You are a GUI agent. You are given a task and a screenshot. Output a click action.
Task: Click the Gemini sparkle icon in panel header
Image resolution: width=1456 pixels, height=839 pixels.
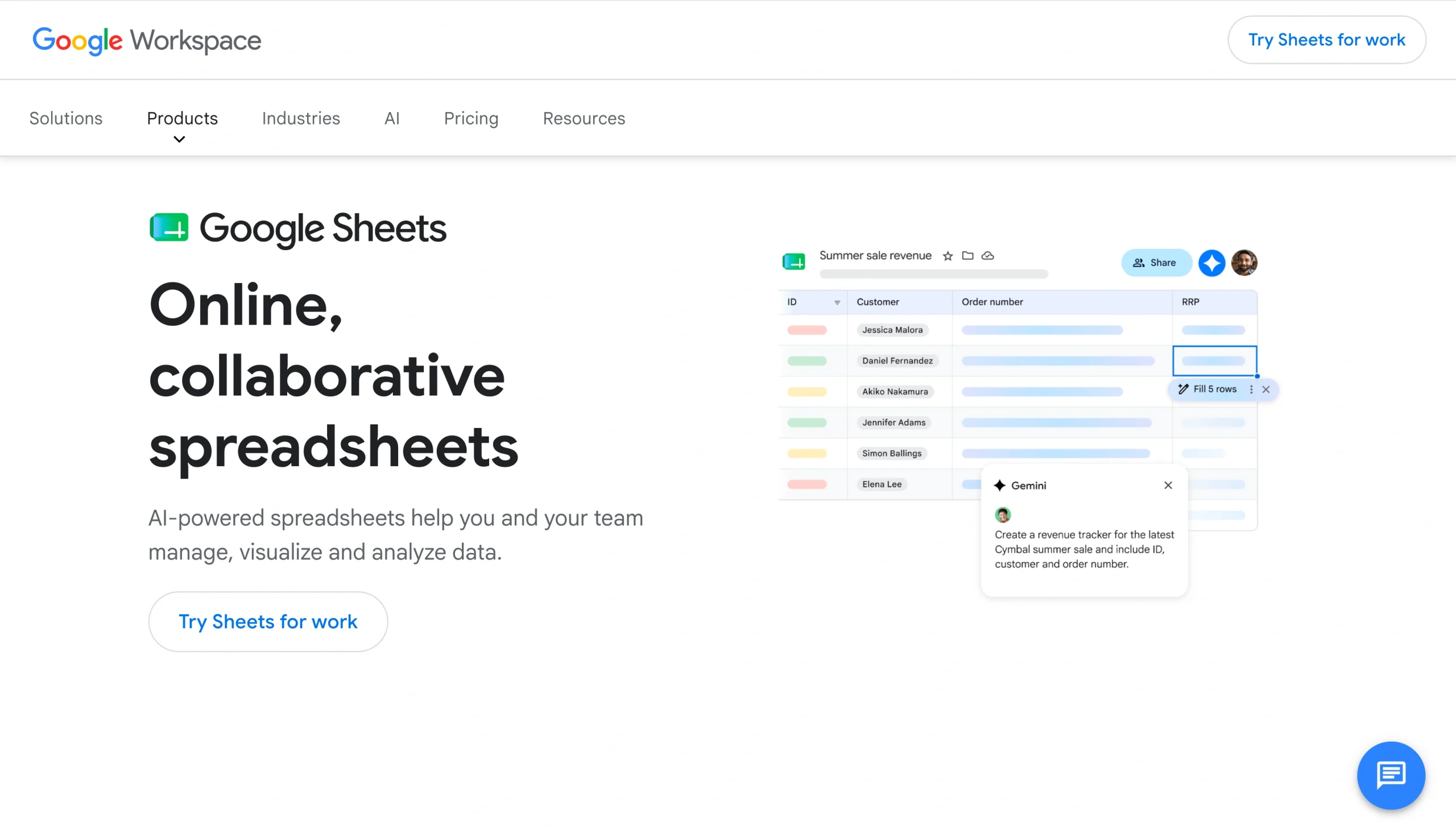1000,485
